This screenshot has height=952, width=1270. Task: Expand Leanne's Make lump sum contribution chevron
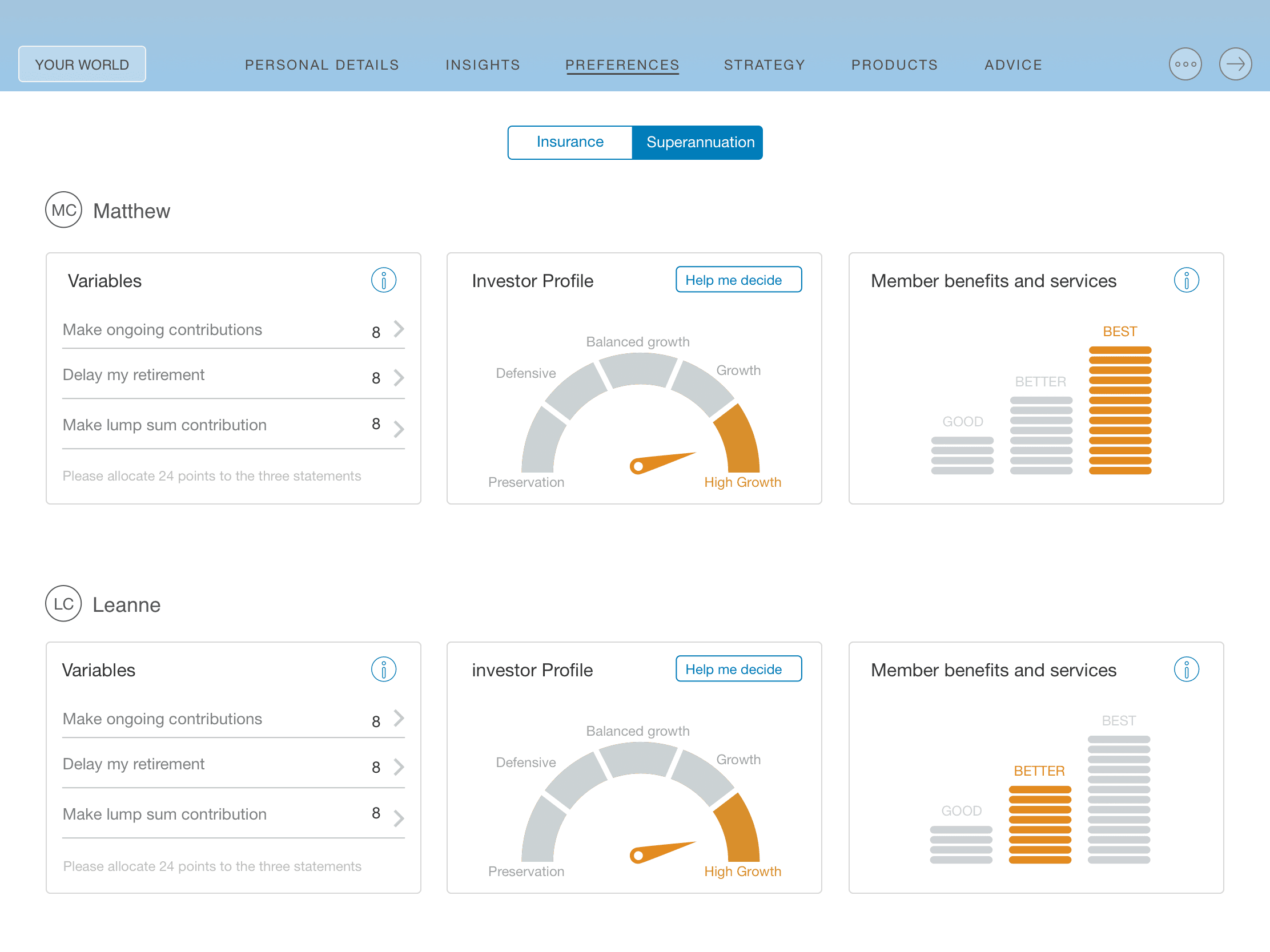(399, 818)
